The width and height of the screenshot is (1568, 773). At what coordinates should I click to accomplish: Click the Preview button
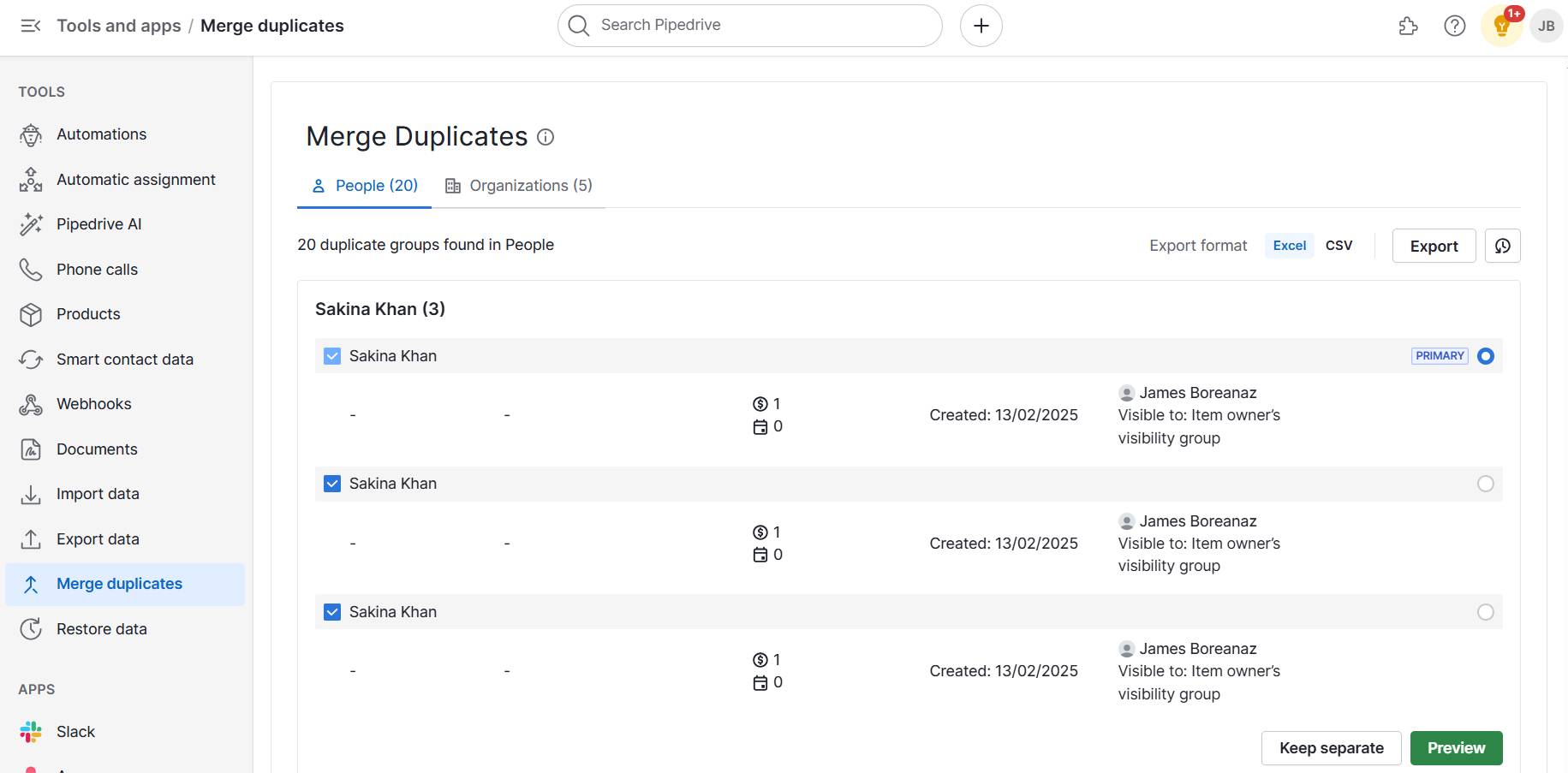point(1455,747)
